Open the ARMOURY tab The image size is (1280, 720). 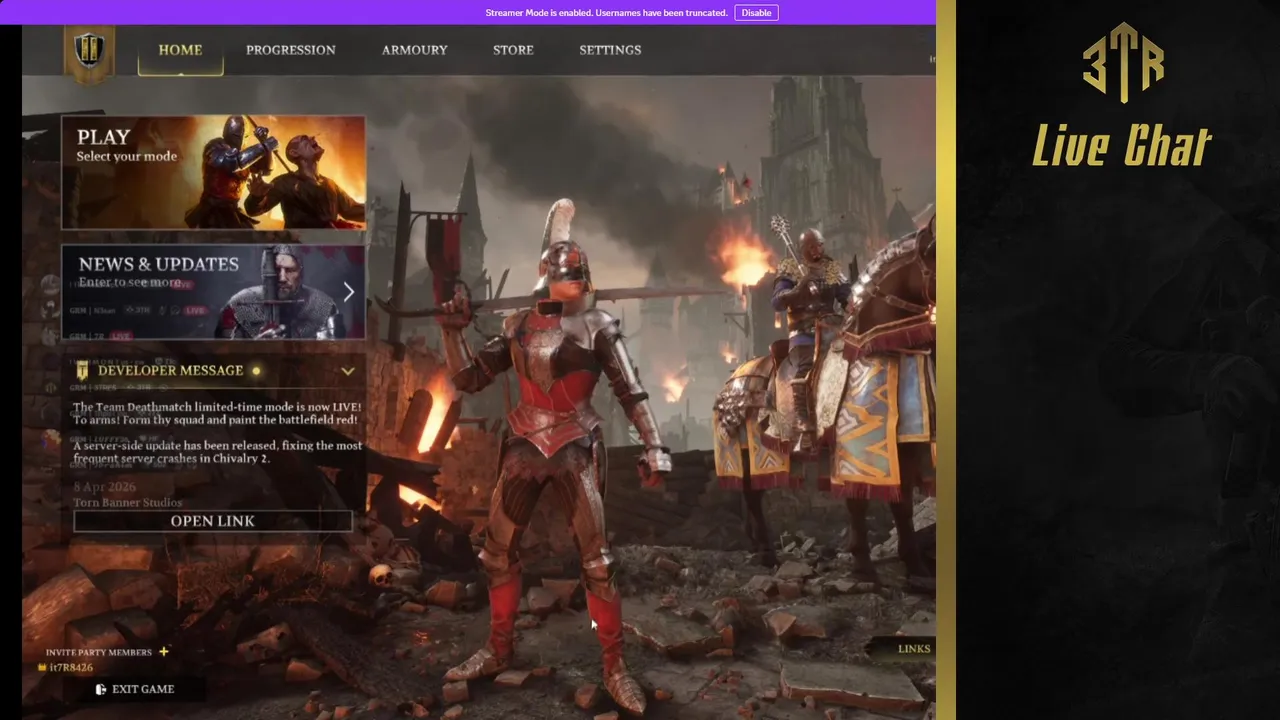tap(414, 50)
